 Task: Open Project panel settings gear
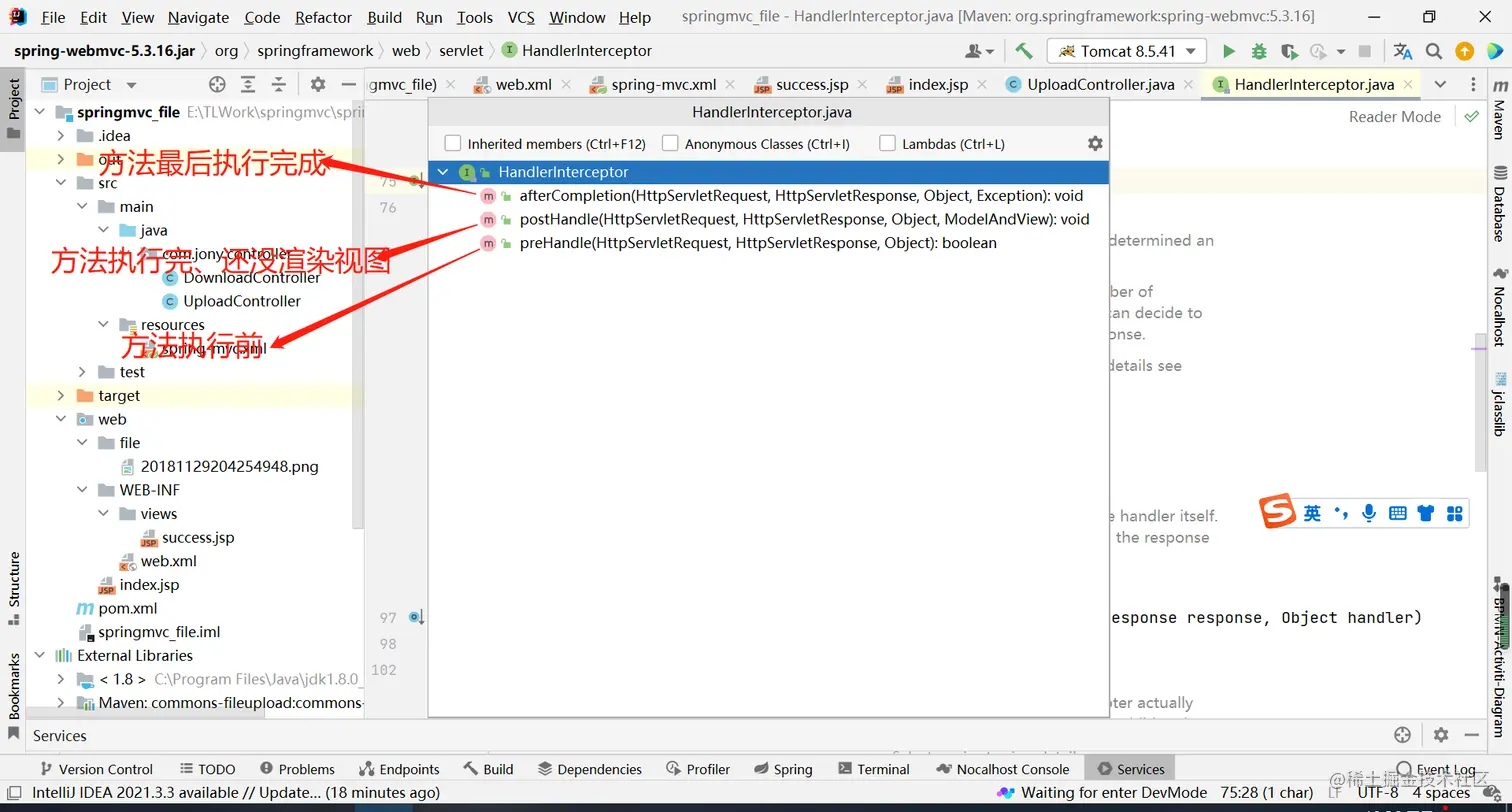tap(318, 85)
